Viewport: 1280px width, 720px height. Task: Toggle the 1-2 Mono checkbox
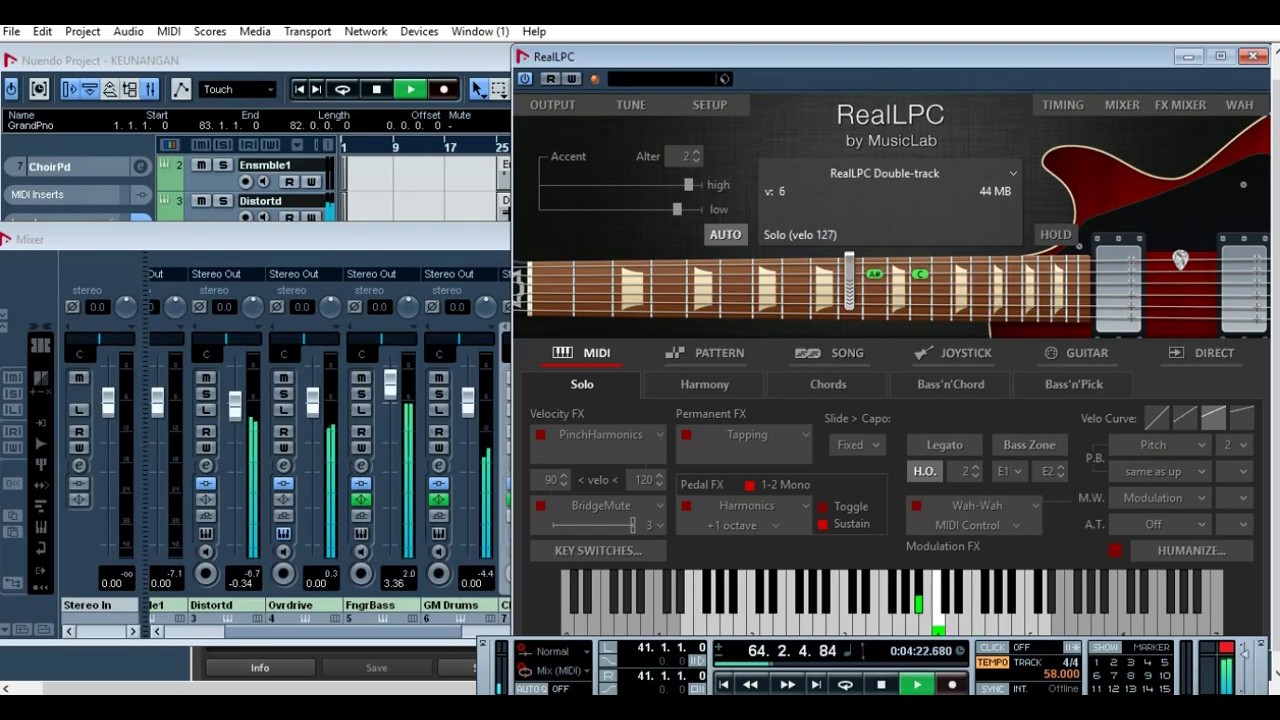tap(750, 485)
